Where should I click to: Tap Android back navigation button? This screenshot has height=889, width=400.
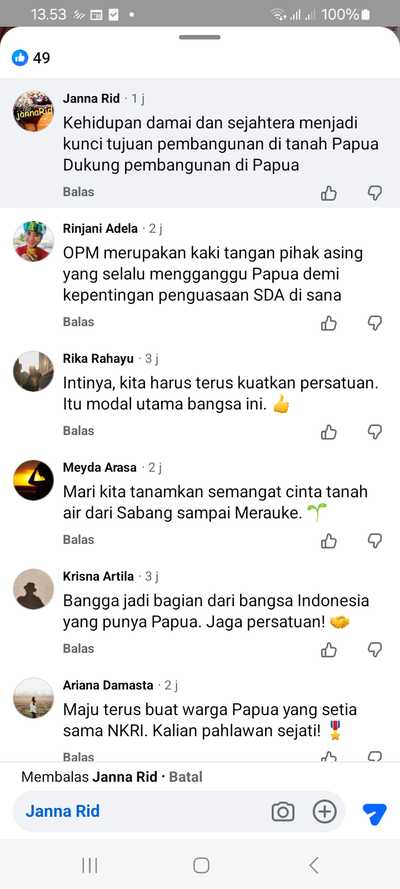tap(314, 865)
